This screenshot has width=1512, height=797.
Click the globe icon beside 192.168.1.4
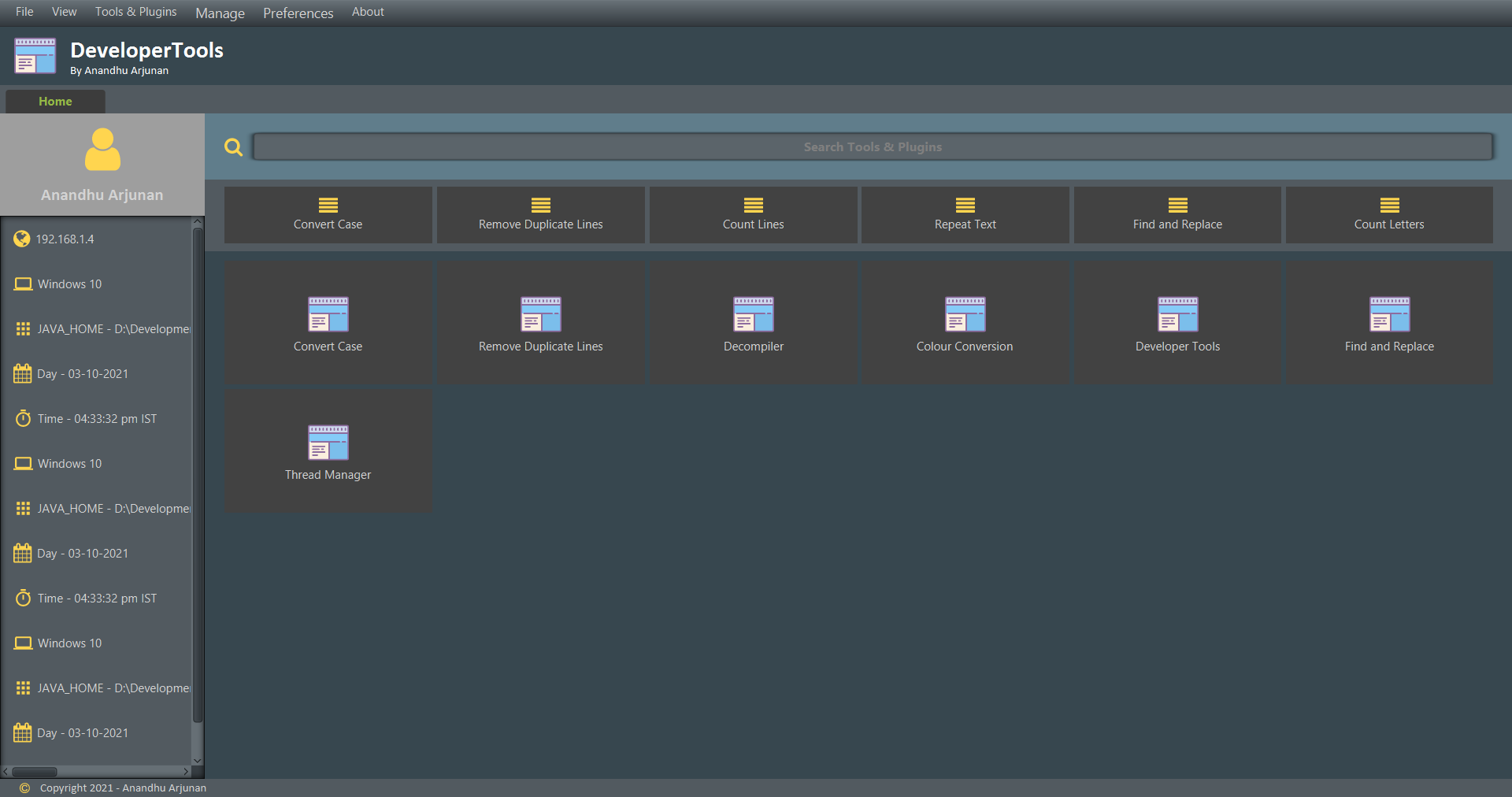point(22,239)
